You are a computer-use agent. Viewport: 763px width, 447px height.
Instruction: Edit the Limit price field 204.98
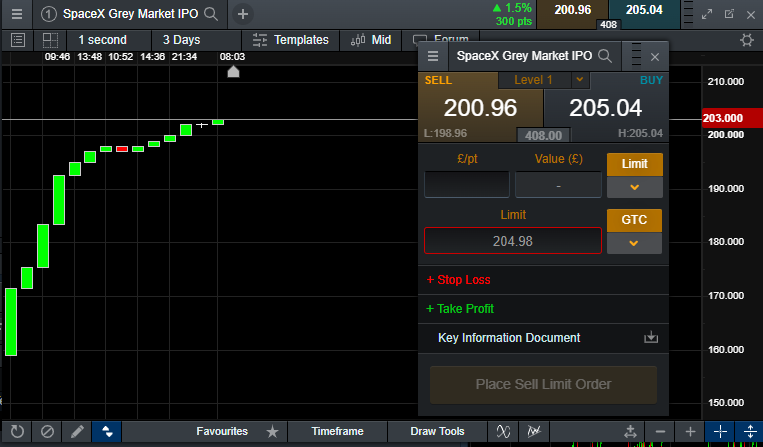513,241
